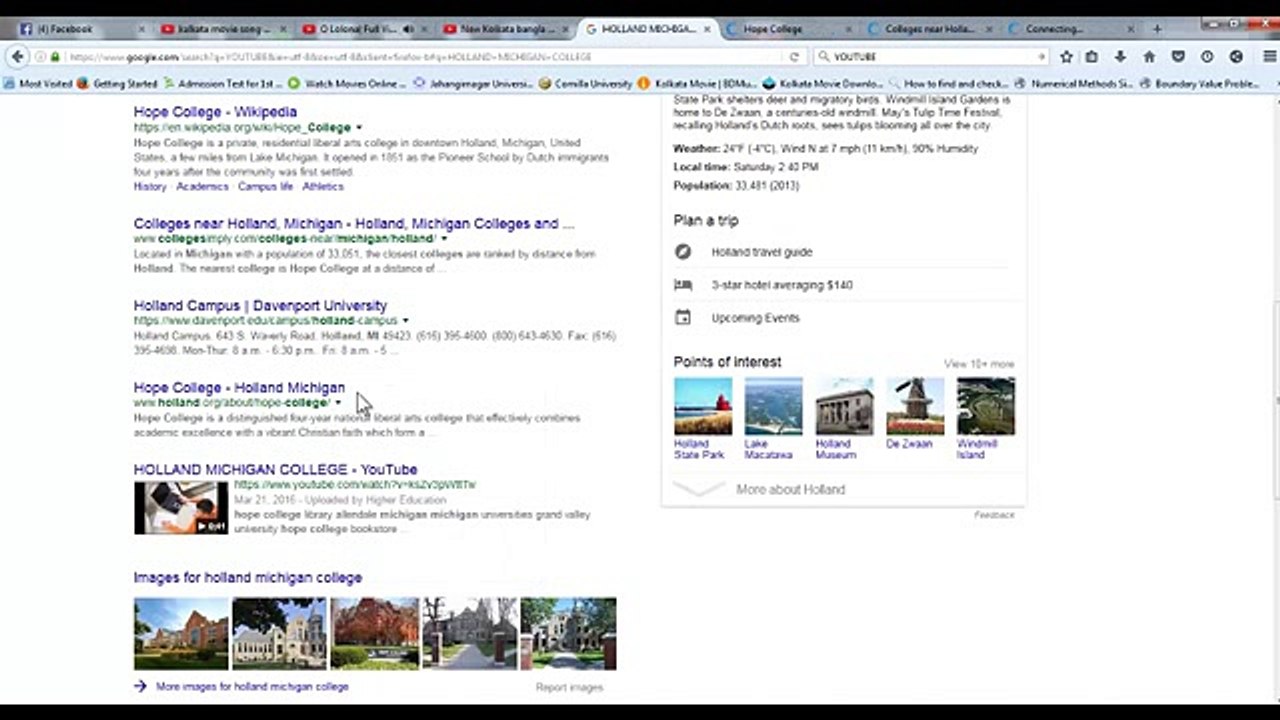Open HOLLAND MICHIGAN COLLEGE YouTube result
The height and width of the screenshot is (720, 1280).
275,470
